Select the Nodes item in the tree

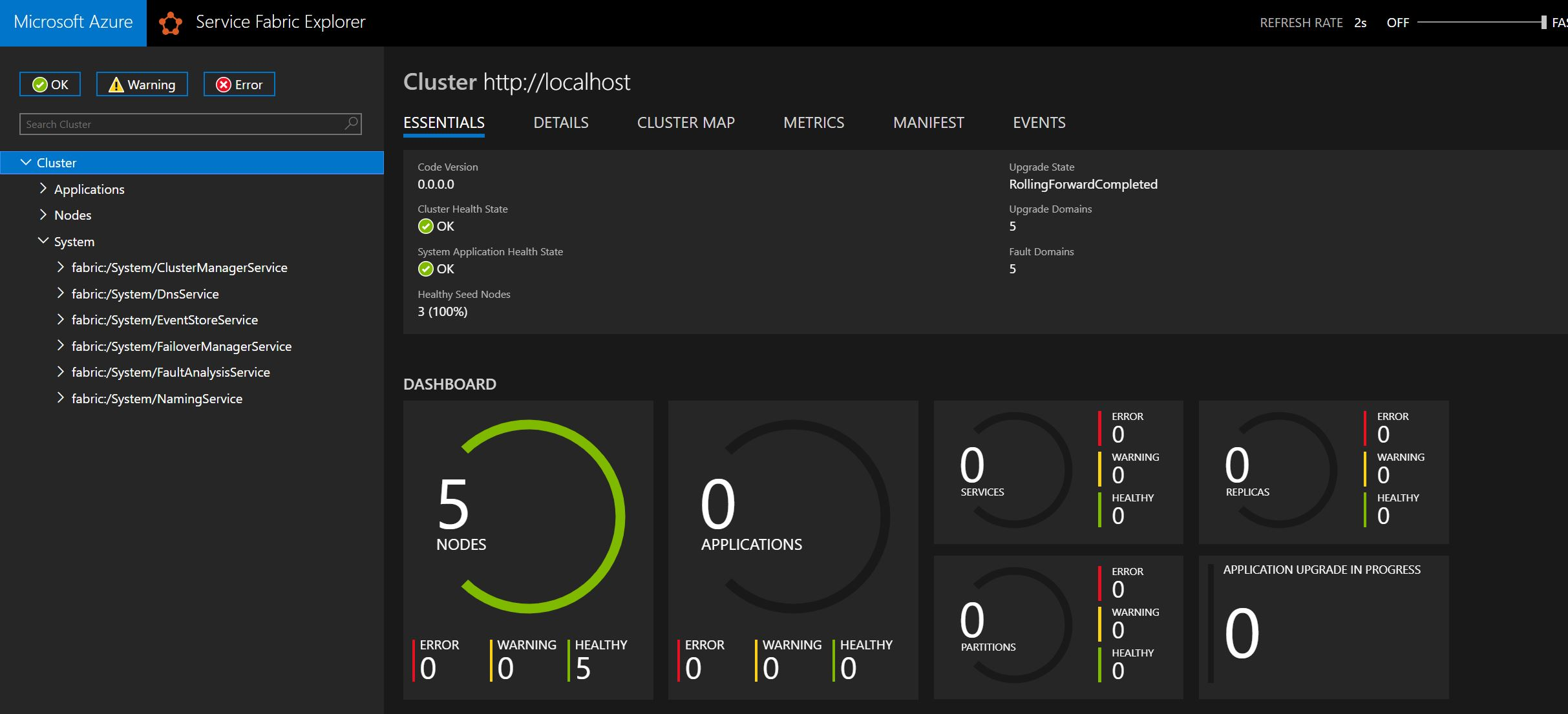click(x=72, y=215)
